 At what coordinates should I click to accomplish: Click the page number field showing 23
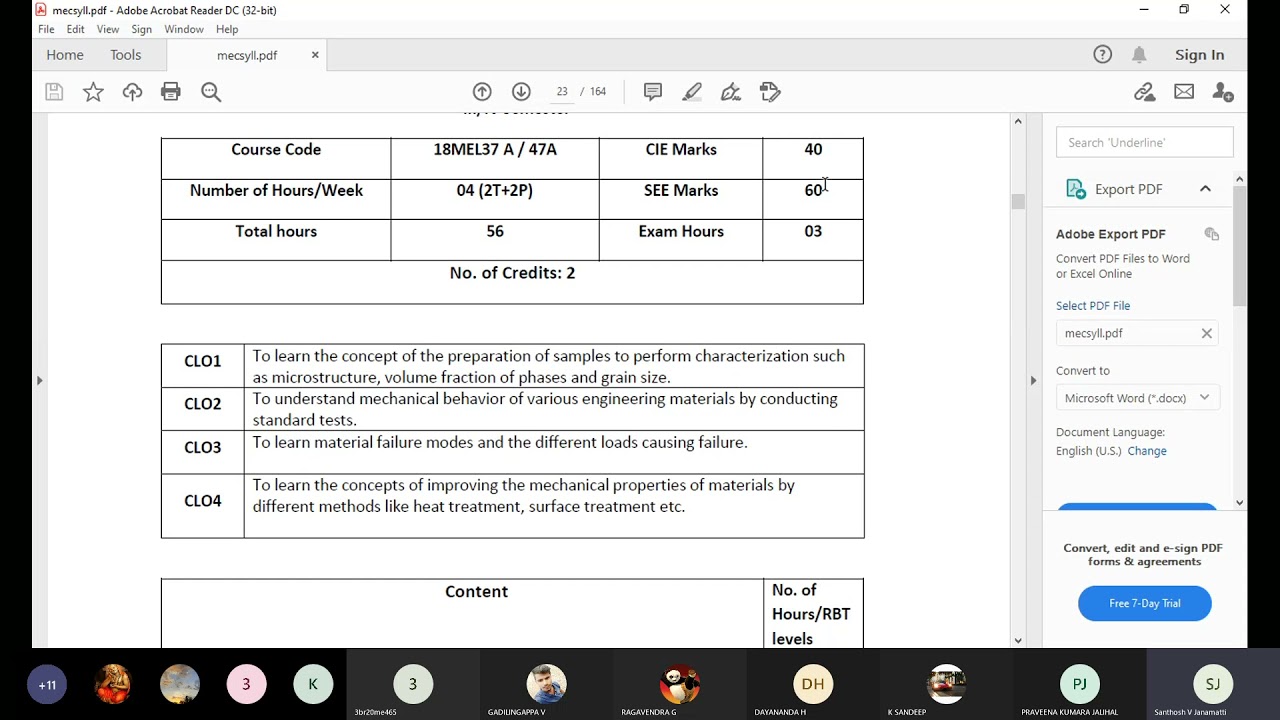[x=562, y=92]
